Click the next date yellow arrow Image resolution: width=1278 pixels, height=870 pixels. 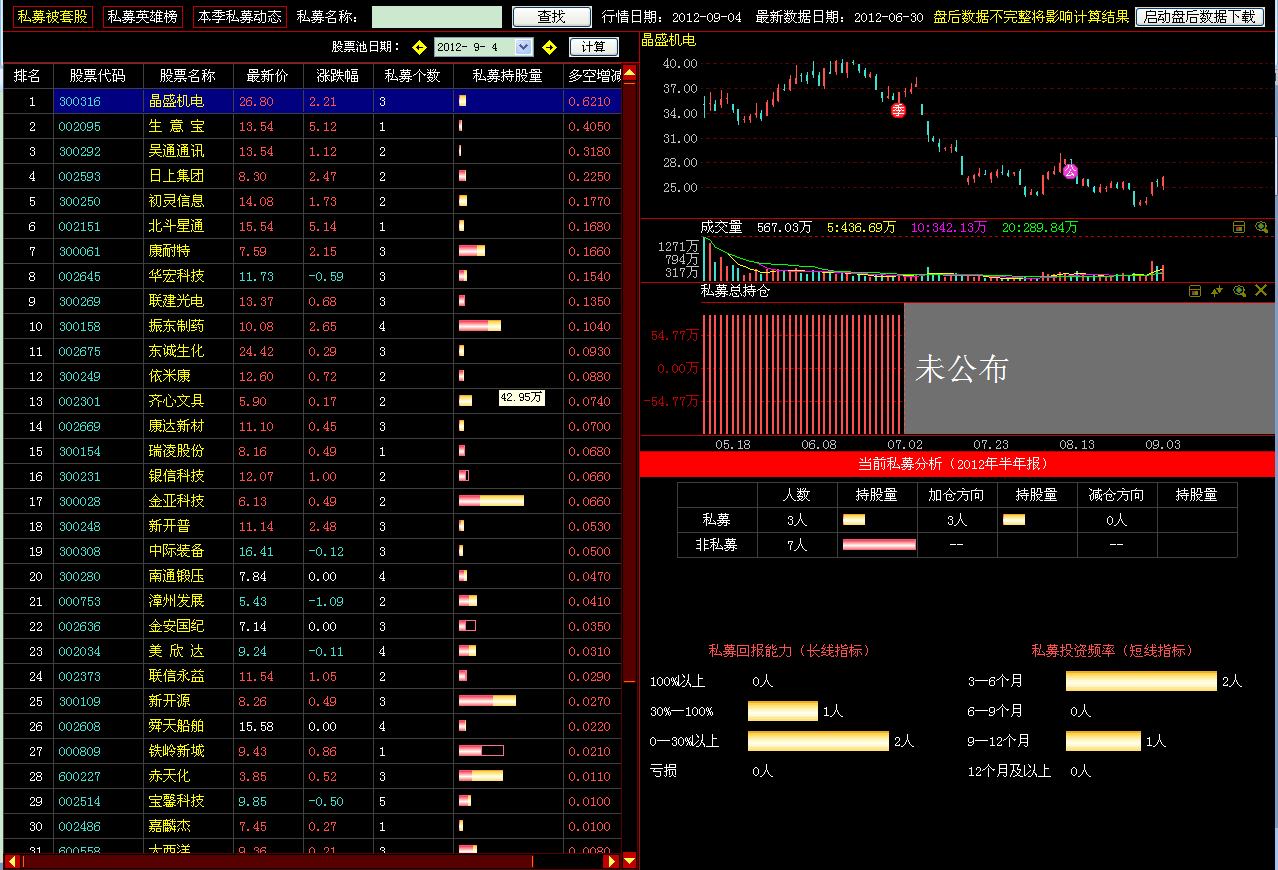pyautogui.click(x=549, y=47)
